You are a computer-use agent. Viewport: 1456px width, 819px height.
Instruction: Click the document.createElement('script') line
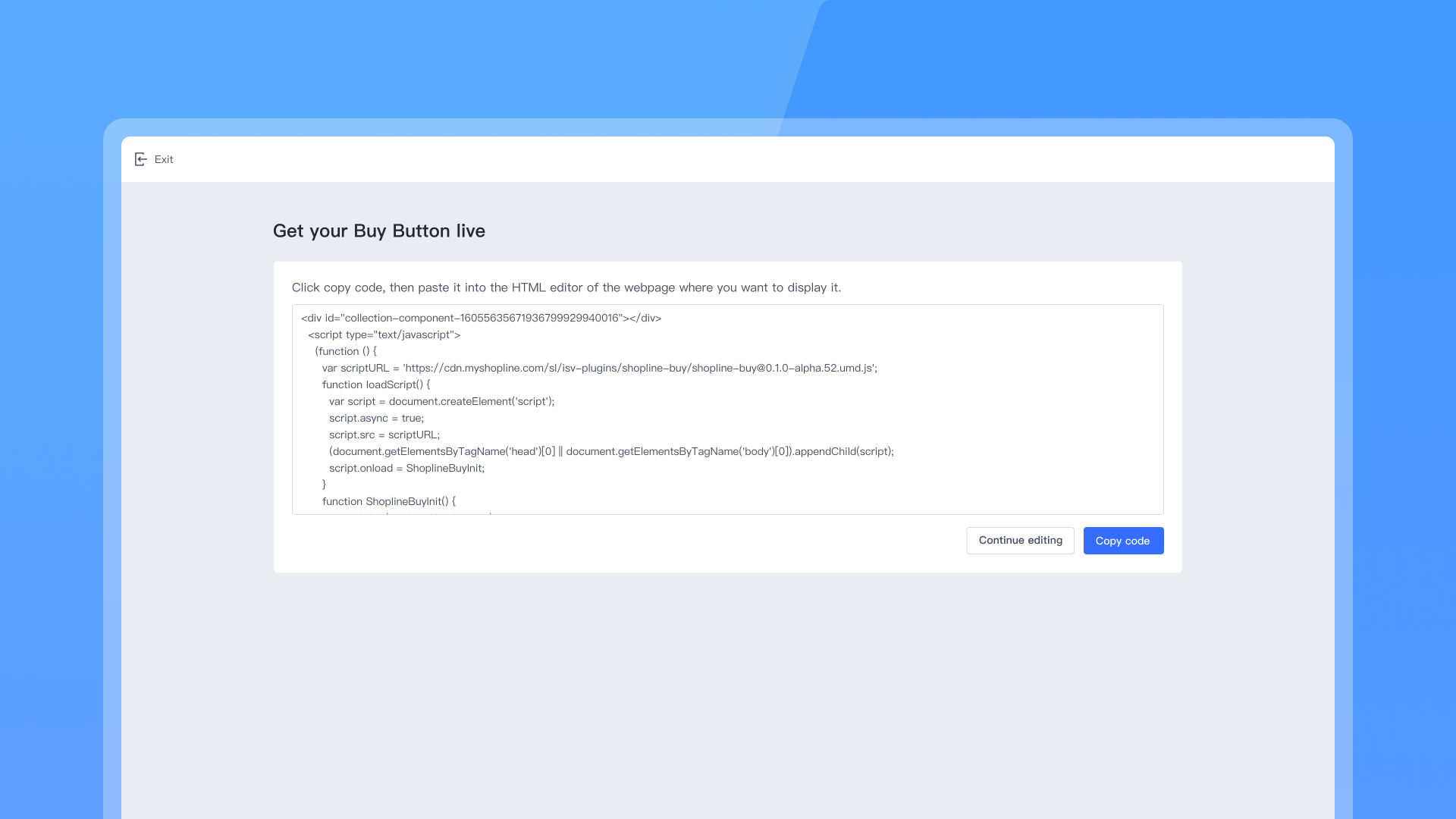pyautogui.click(x=441, y=402)
